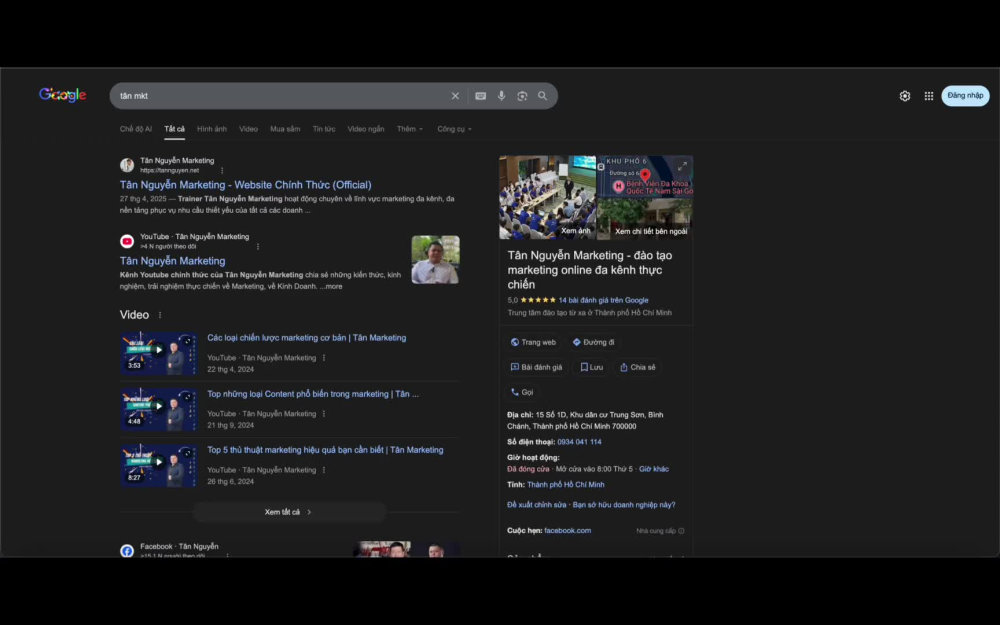The image size is (1000, 625).
Task: Open options for 21 thg 9, 2024 video
Action: point(324,414)
